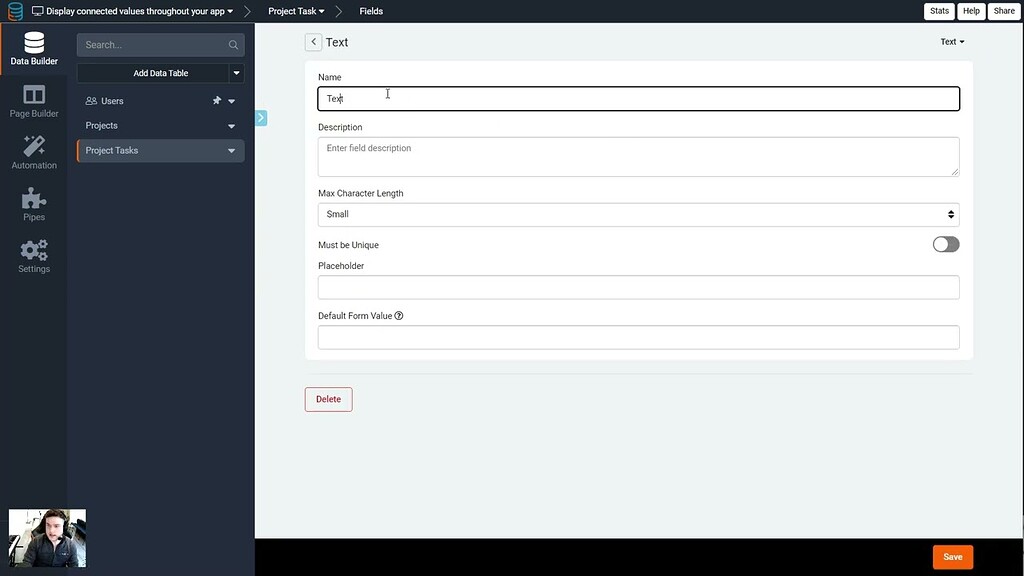This screenshot has height=576, width=1024.
Task: Click the app logo in top-left corner
Action: coord(14,11)
